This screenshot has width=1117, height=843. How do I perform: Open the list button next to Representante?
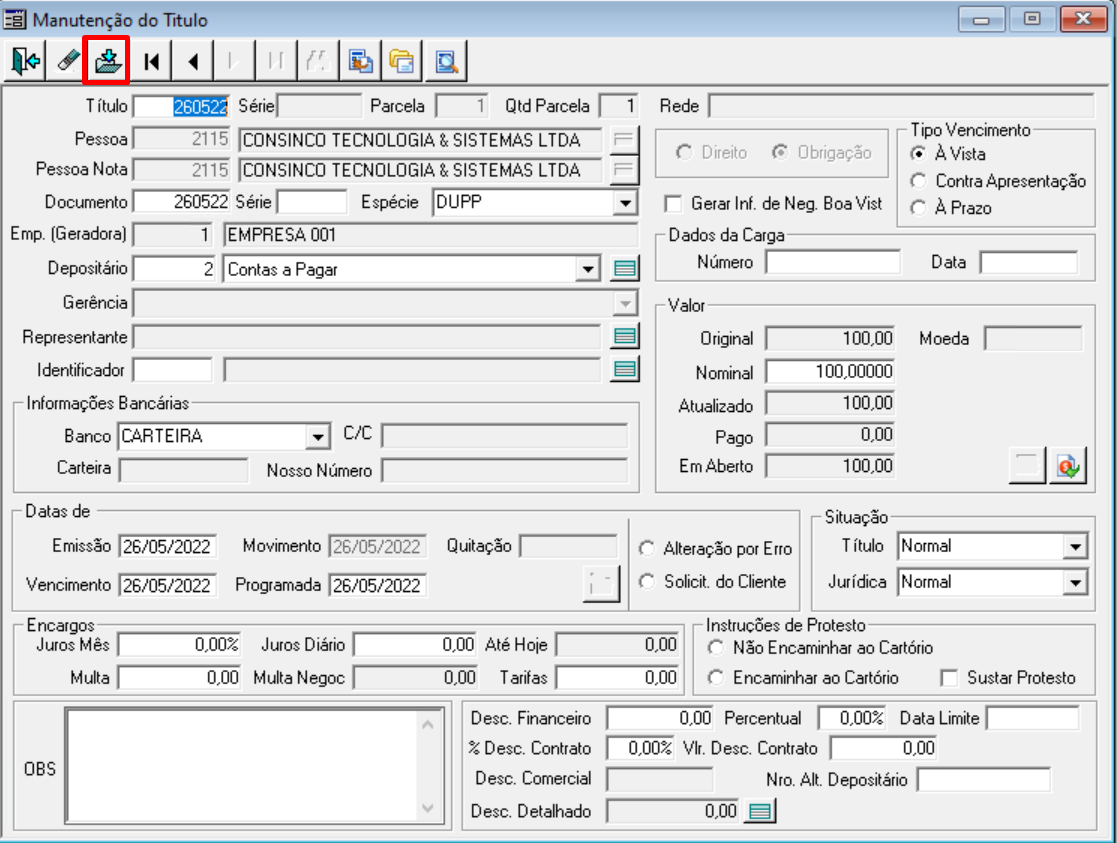(625, 336)
